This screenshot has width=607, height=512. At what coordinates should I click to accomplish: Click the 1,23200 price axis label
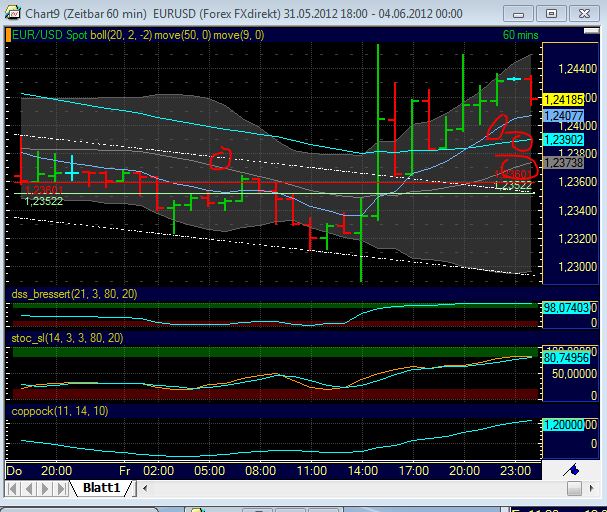point(577,239)
